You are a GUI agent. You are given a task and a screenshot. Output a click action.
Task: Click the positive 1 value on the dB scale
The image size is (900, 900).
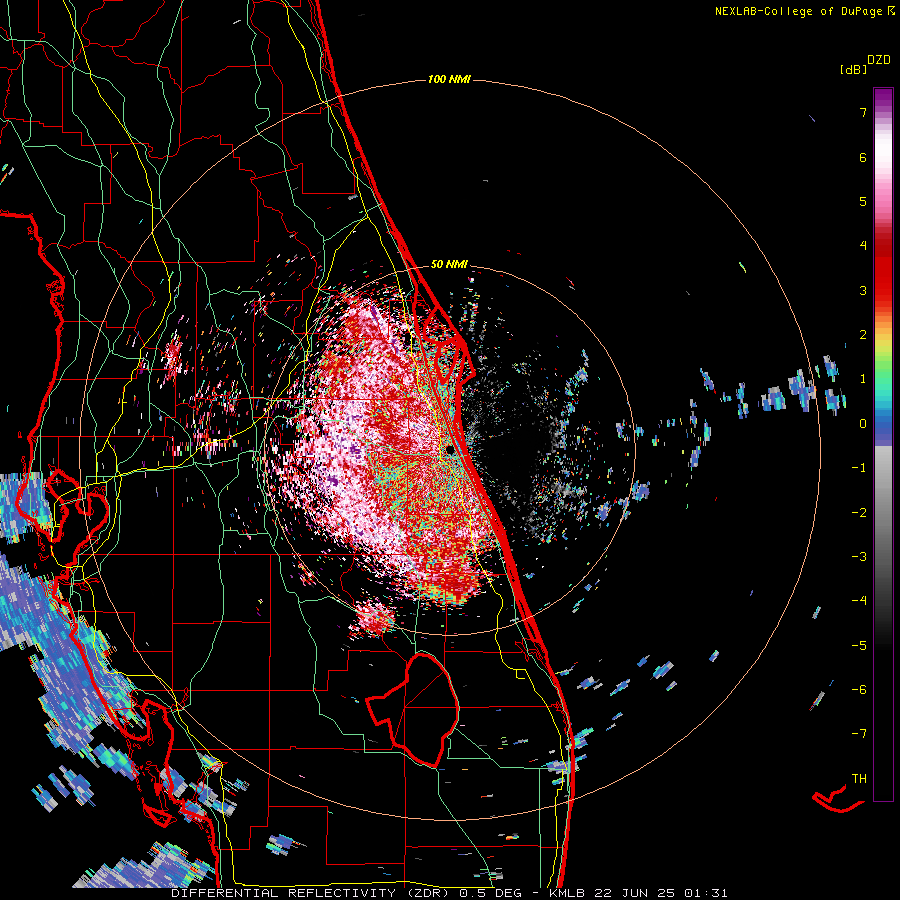(863, 379)
